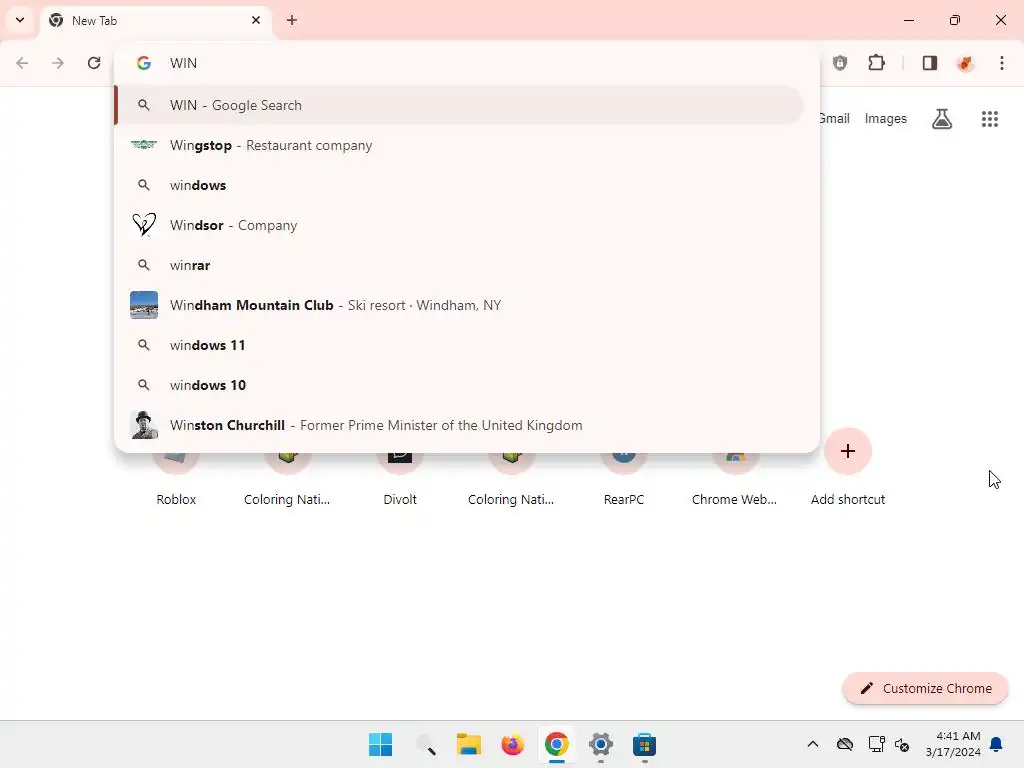Open File Explorer from taskbar
Viewport: 1024px width, 768px height.
pos(468,744)
